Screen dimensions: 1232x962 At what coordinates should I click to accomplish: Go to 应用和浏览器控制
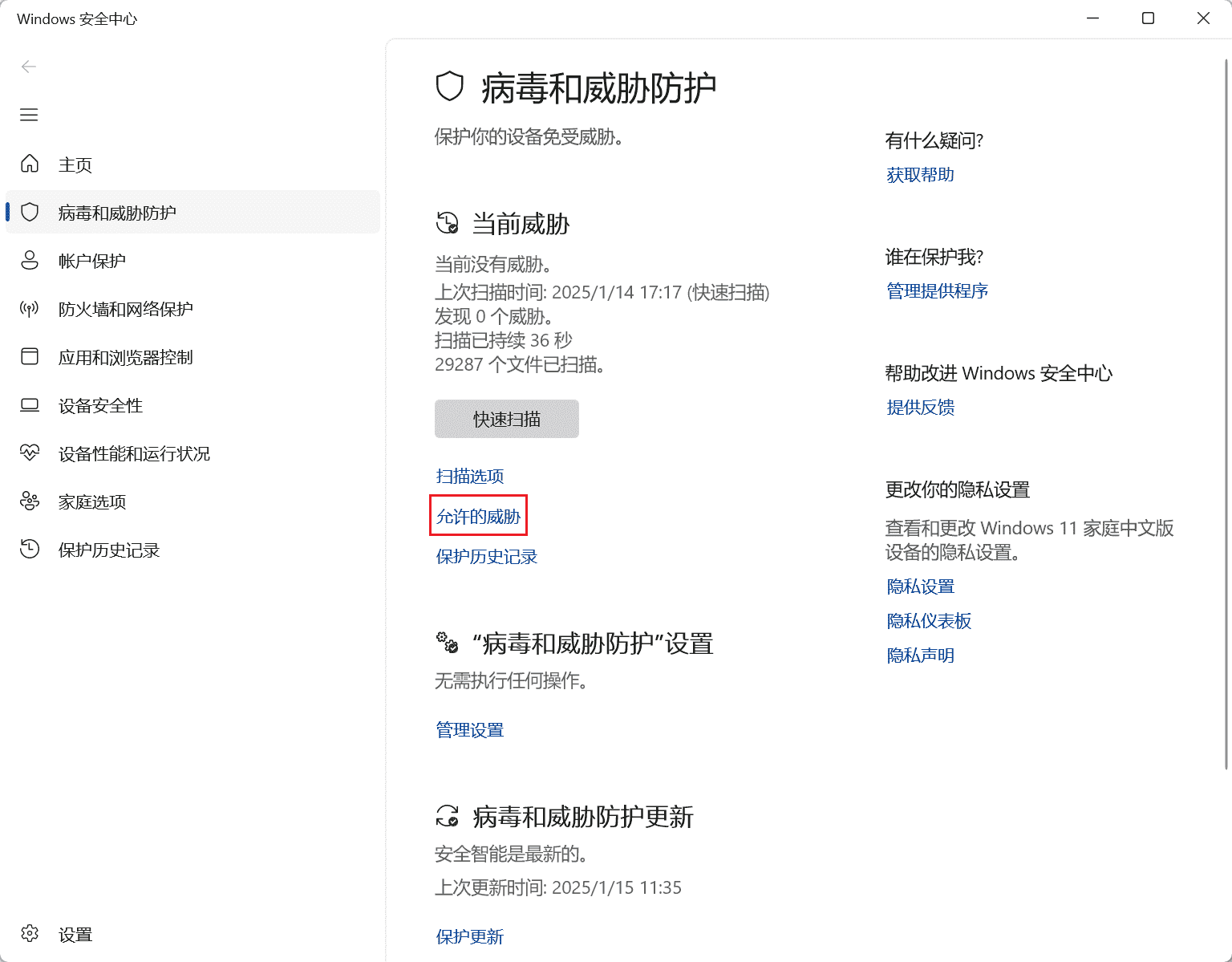[192, 357]
